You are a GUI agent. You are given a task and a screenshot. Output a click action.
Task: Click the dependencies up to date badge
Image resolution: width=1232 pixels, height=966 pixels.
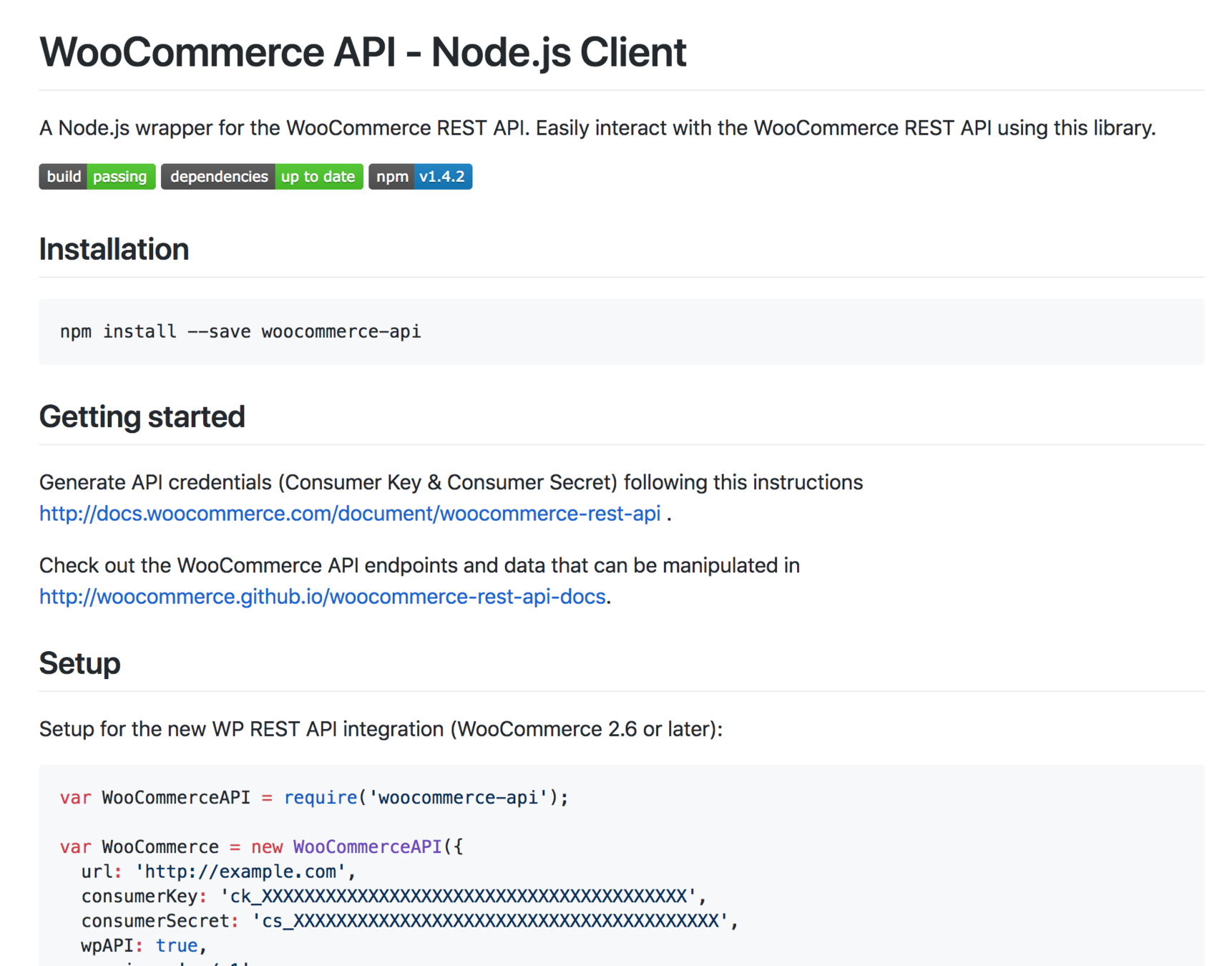[262, 177]
